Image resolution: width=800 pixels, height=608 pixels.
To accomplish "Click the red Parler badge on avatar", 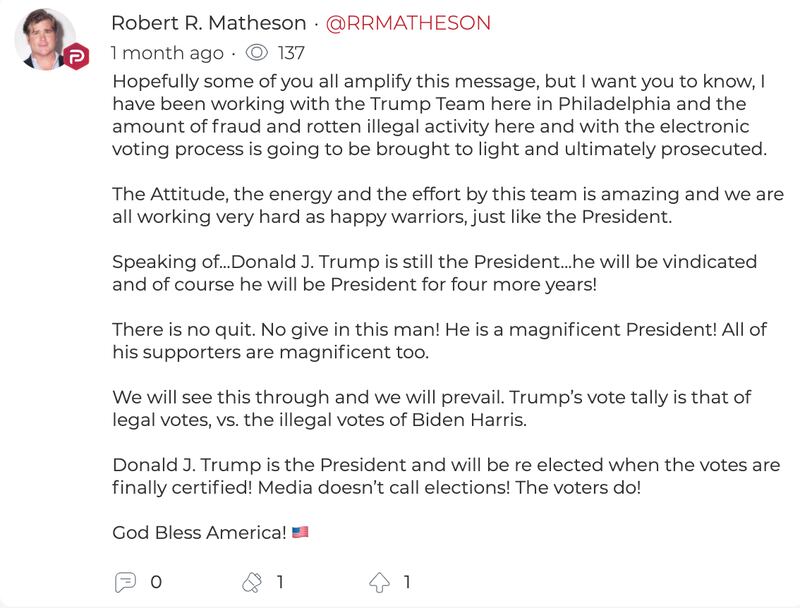I will [x=74, y=58].
